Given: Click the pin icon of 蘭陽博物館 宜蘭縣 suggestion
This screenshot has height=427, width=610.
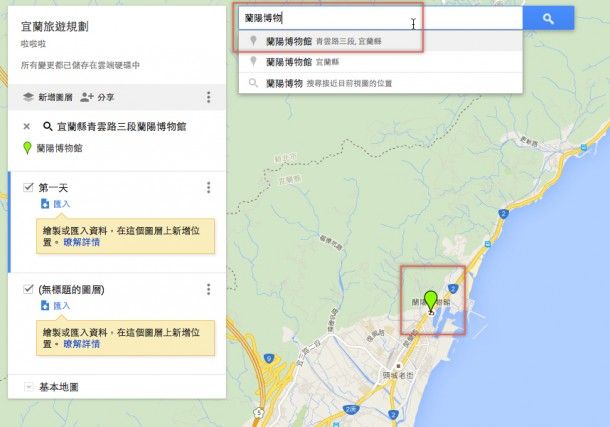Looking at the screenshot, I should (253, 61).
